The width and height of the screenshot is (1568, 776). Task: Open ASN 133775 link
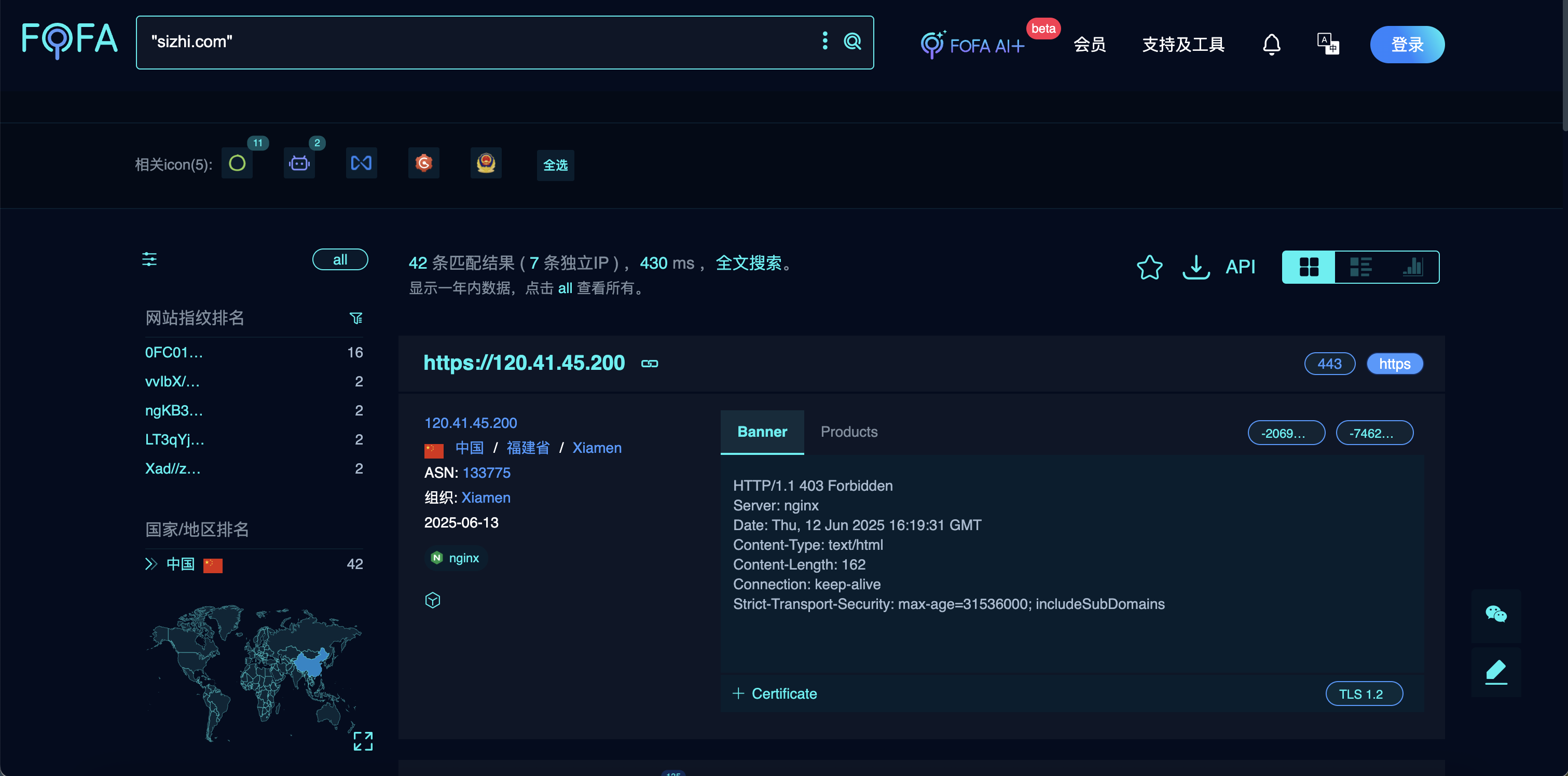(486, 473)
